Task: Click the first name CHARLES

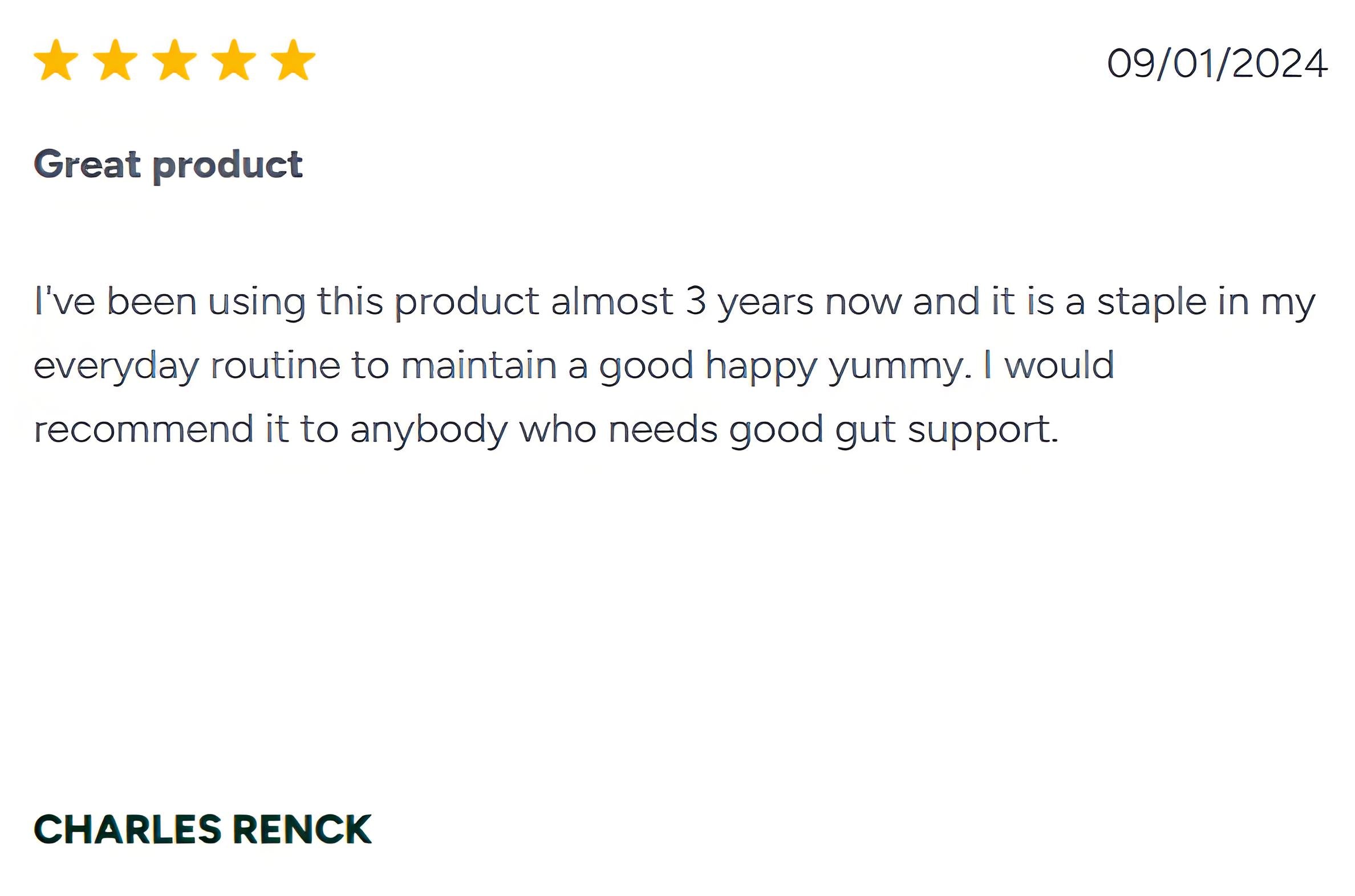Action: (x=128, y=829)
